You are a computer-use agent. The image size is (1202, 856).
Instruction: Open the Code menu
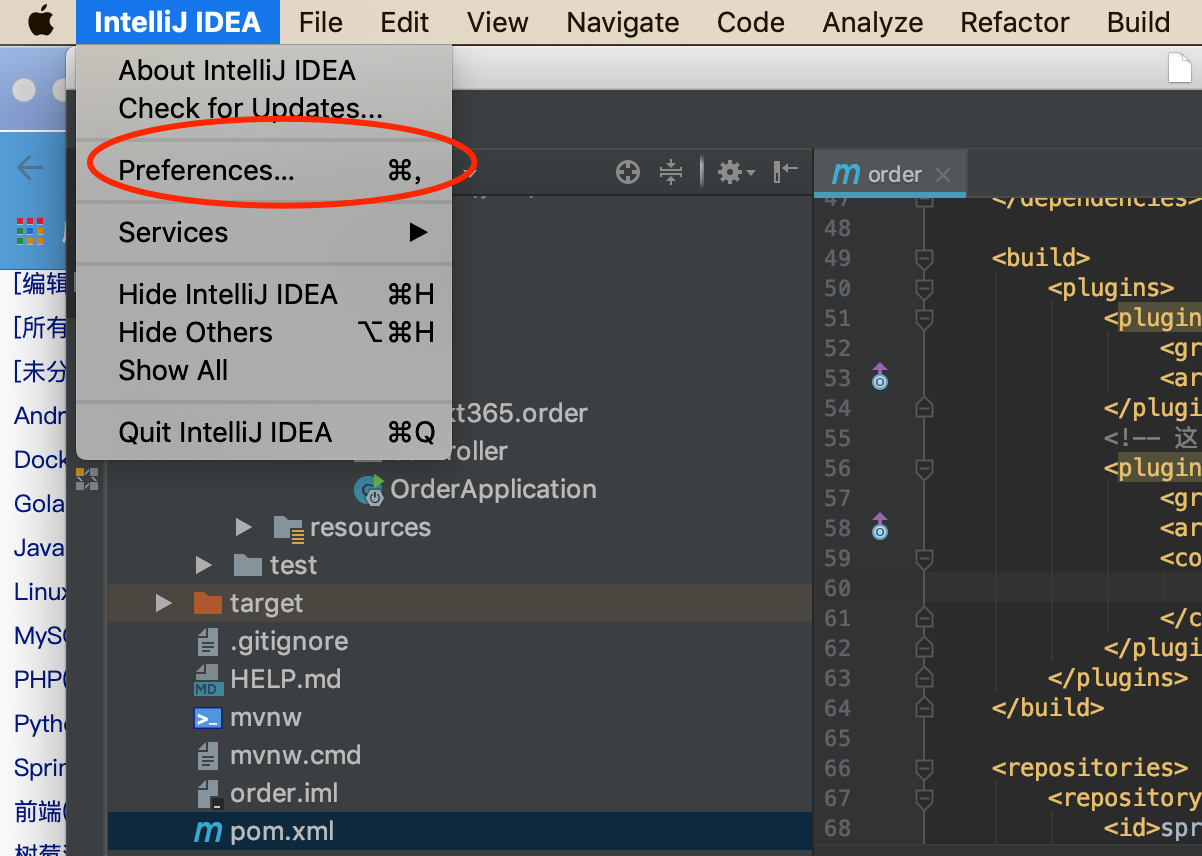coord(751,22)
